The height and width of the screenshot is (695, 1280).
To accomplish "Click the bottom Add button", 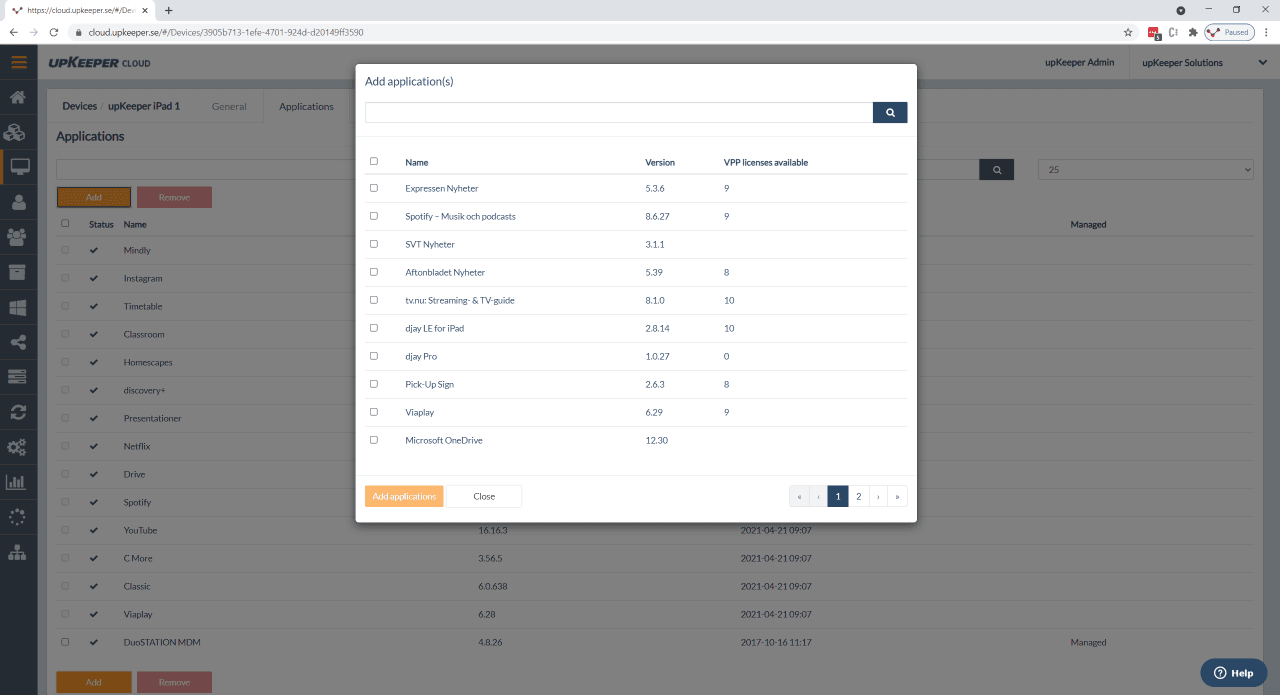I will point(94,682).
